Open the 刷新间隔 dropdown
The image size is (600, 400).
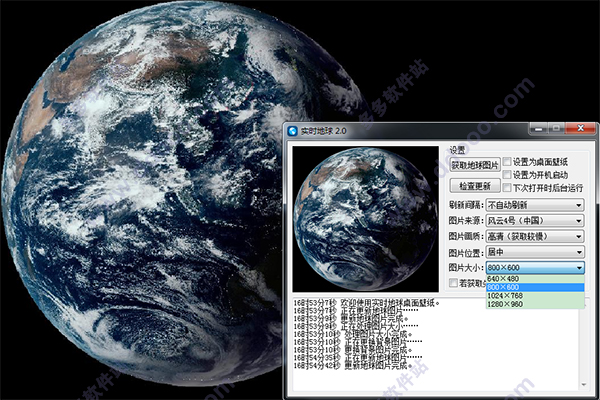point(535,205)
